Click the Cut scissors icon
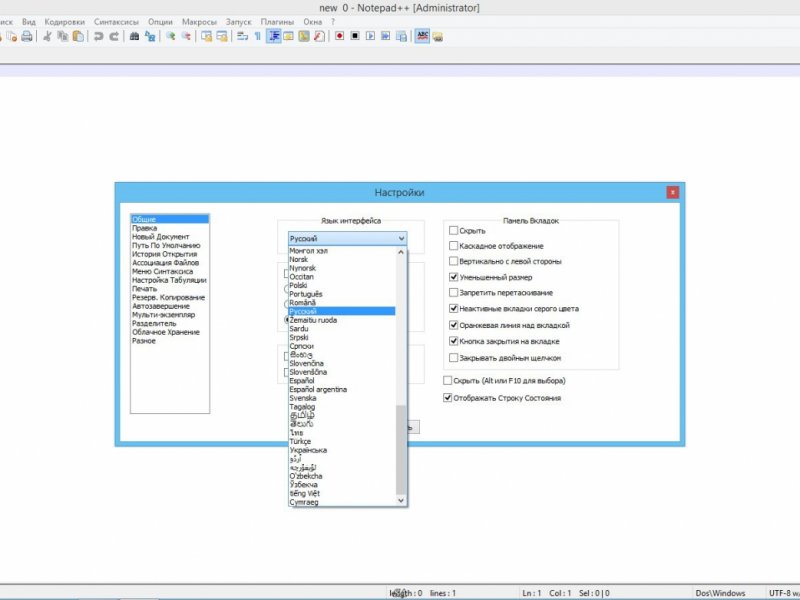 click(47, 36)
